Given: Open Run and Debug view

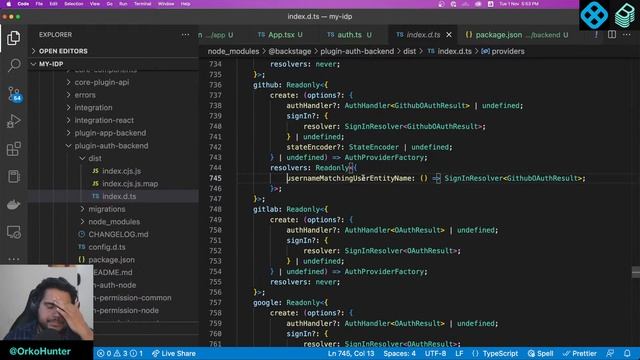Looking at the screenshot, I should [13, 121].
